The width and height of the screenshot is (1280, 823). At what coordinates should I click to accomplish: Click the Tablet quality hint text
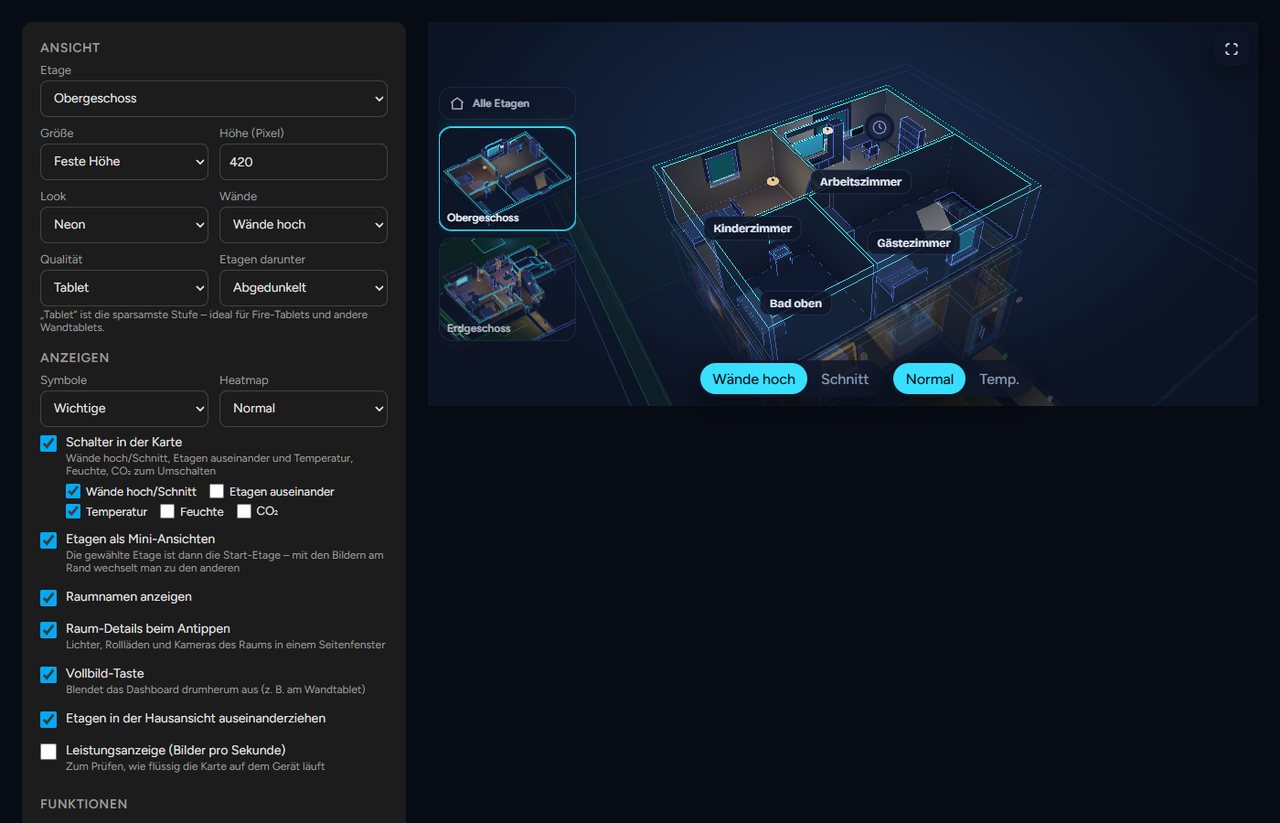pyautogui.click(x=204, y=321)
